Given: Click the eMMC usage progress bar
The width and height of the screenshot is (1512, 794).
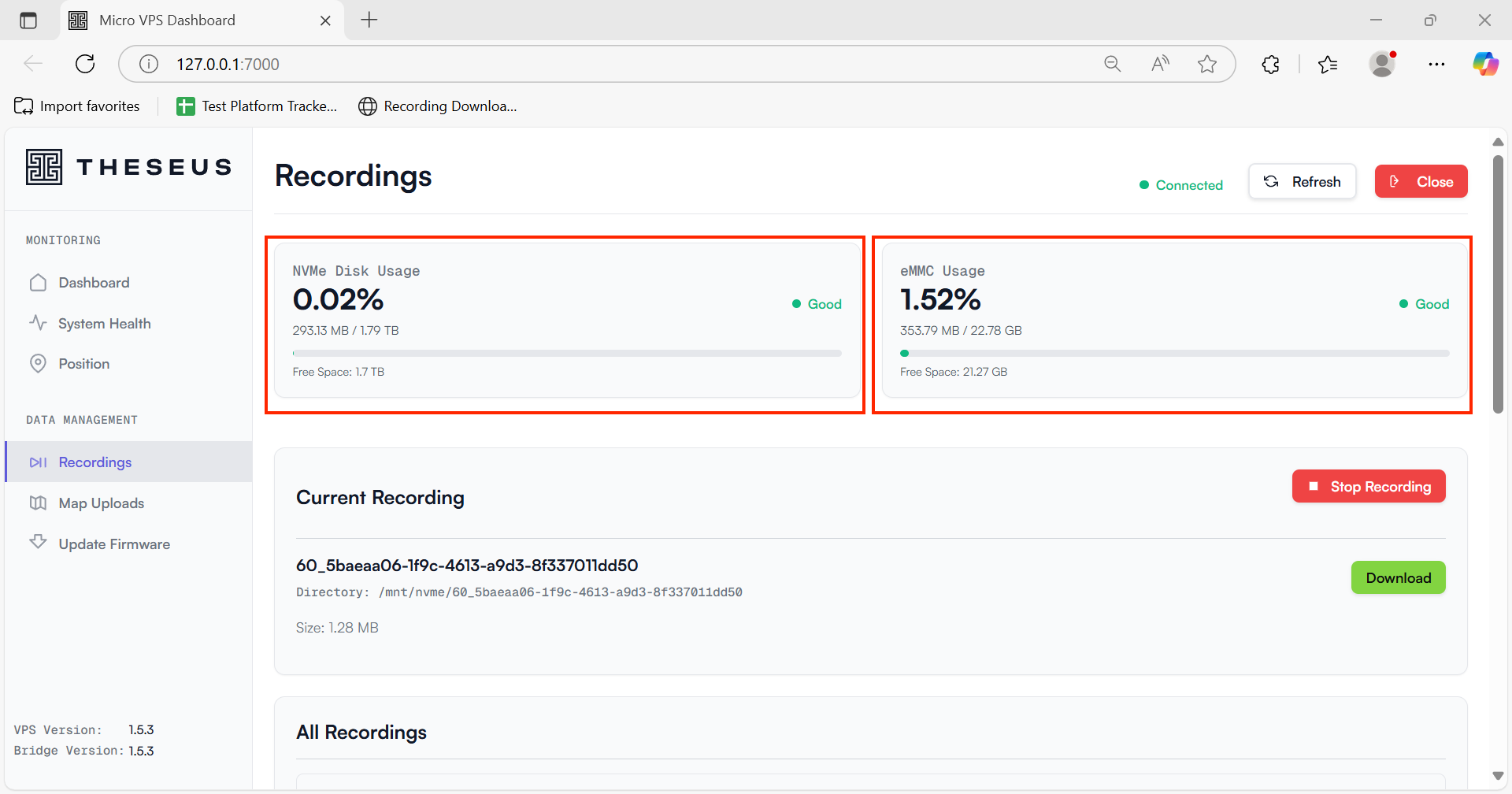Looking at the screenshot, I should (1173, 354).
